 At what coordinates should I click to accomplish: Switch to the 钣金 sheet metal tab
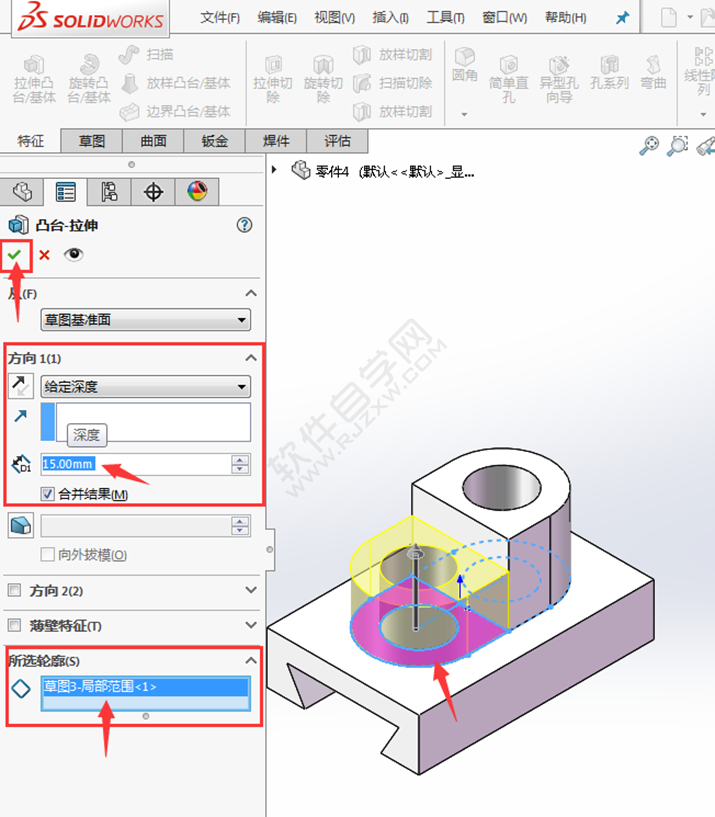(x=215, y=141)
